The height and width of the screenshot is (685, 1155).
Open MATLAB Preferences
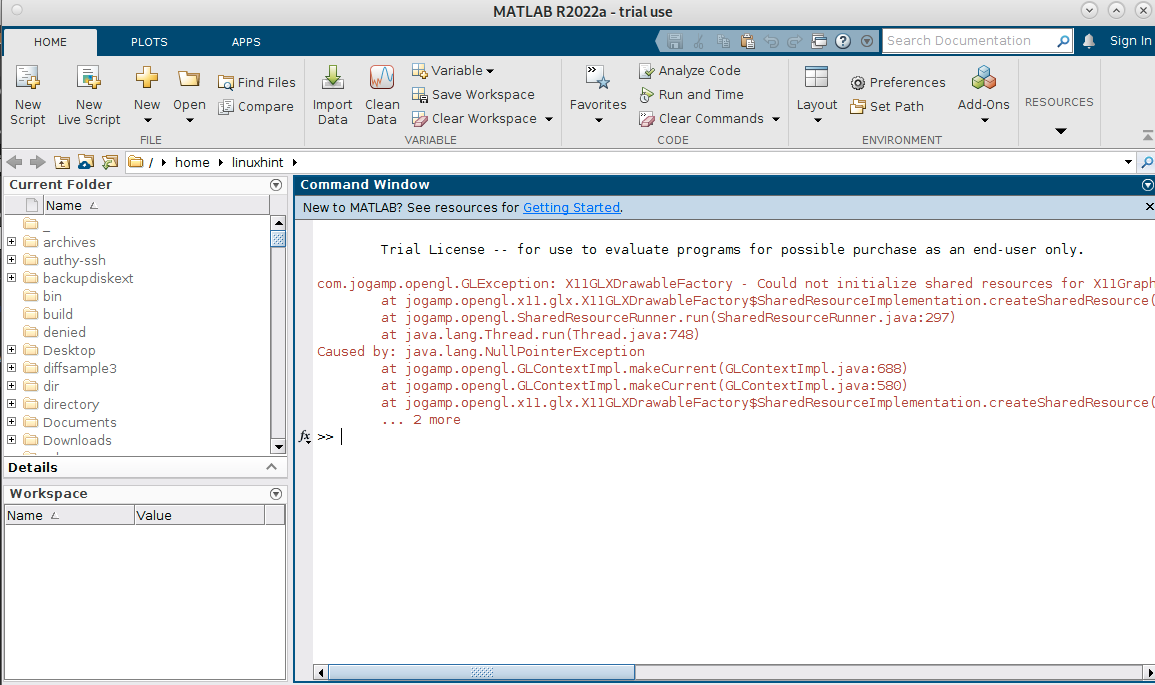point(897,82)
